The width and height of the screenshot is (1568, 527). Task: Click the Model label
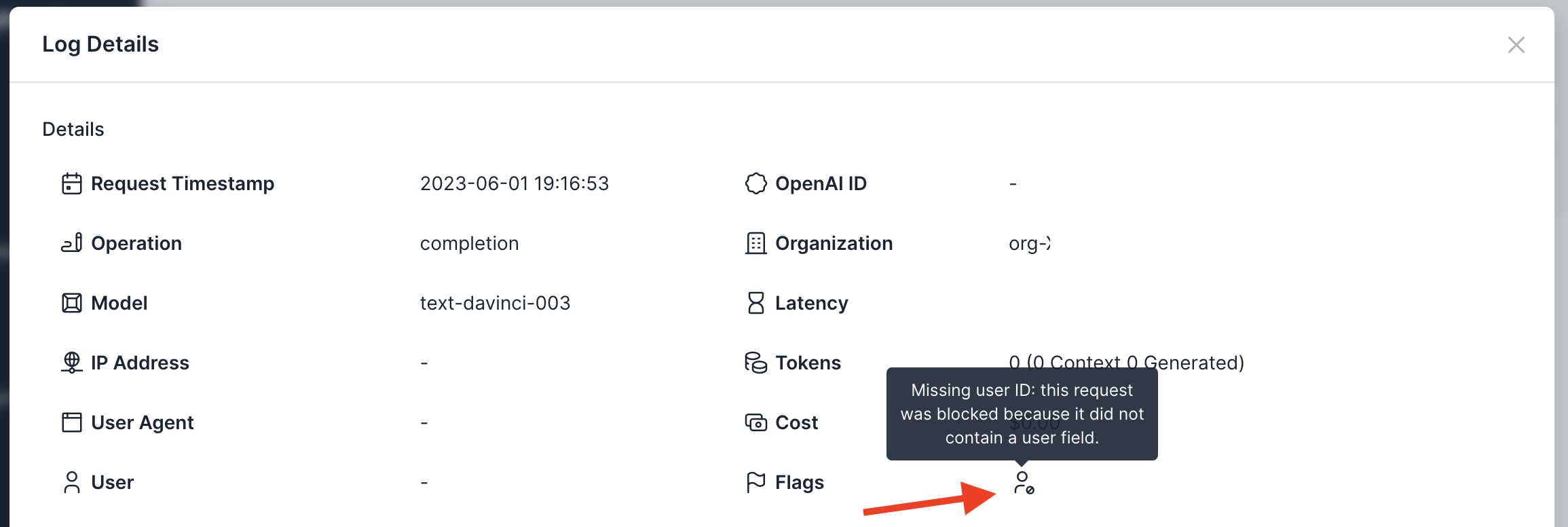point(119,303)
